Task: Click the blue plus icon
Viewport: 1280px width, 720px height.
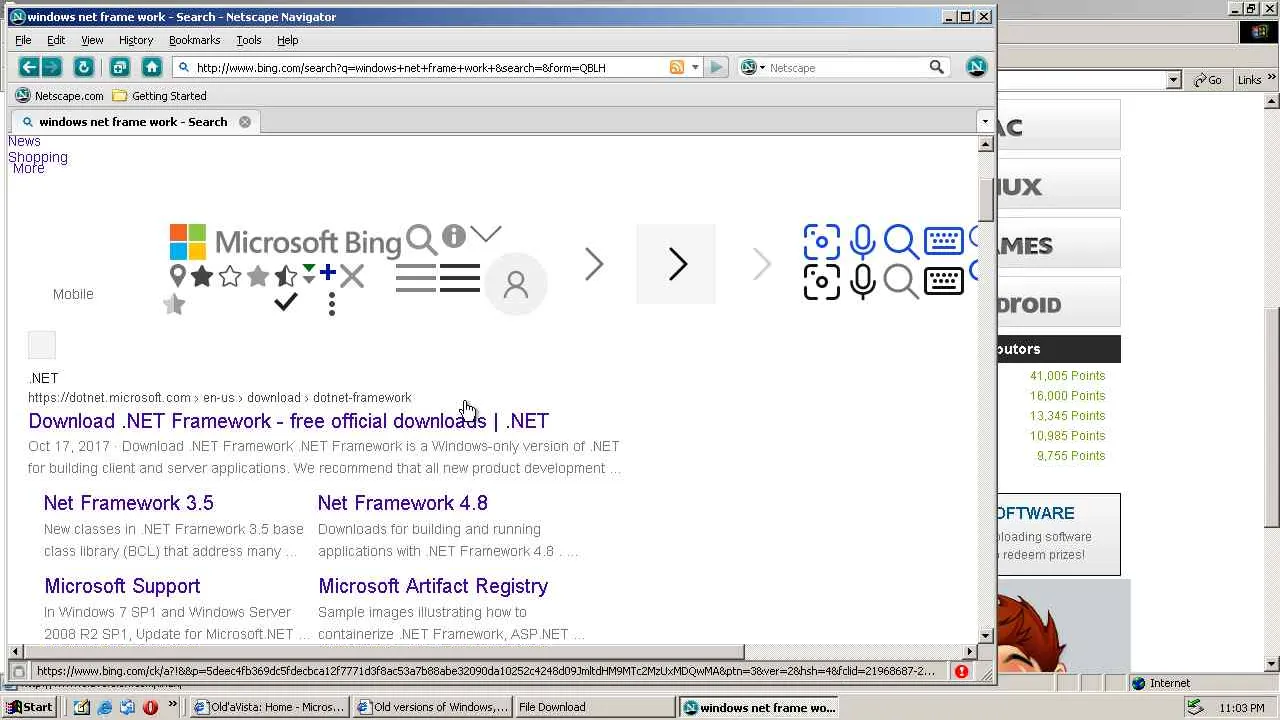Action: coord(327,272)
